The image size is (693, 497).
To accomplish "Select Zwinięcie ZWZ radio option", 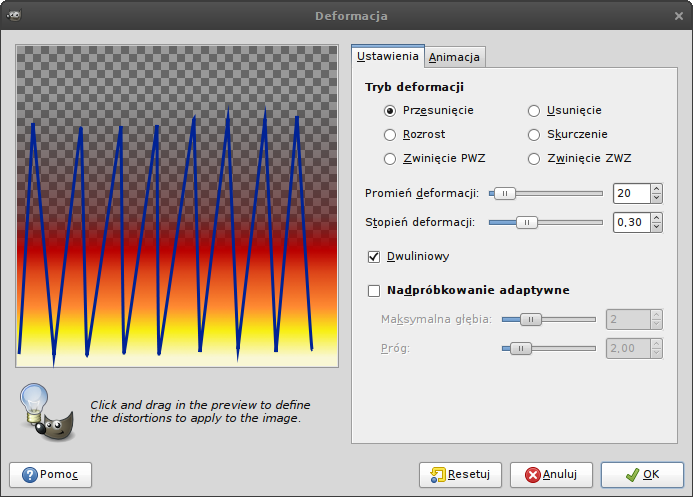I will (534, 158).
